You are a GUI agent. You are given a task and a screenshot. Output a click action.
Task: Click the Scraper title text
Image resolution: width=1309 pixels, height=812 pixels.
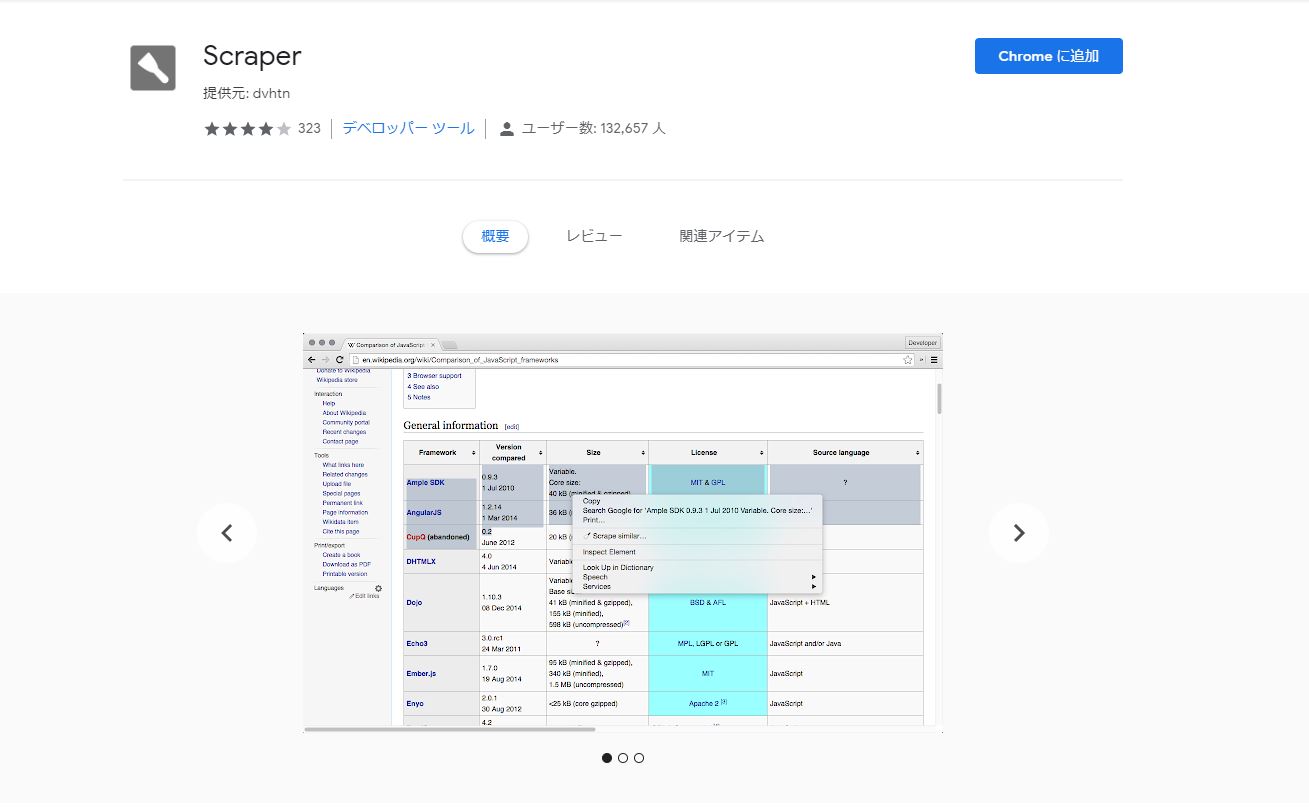[x=252, y=56]
